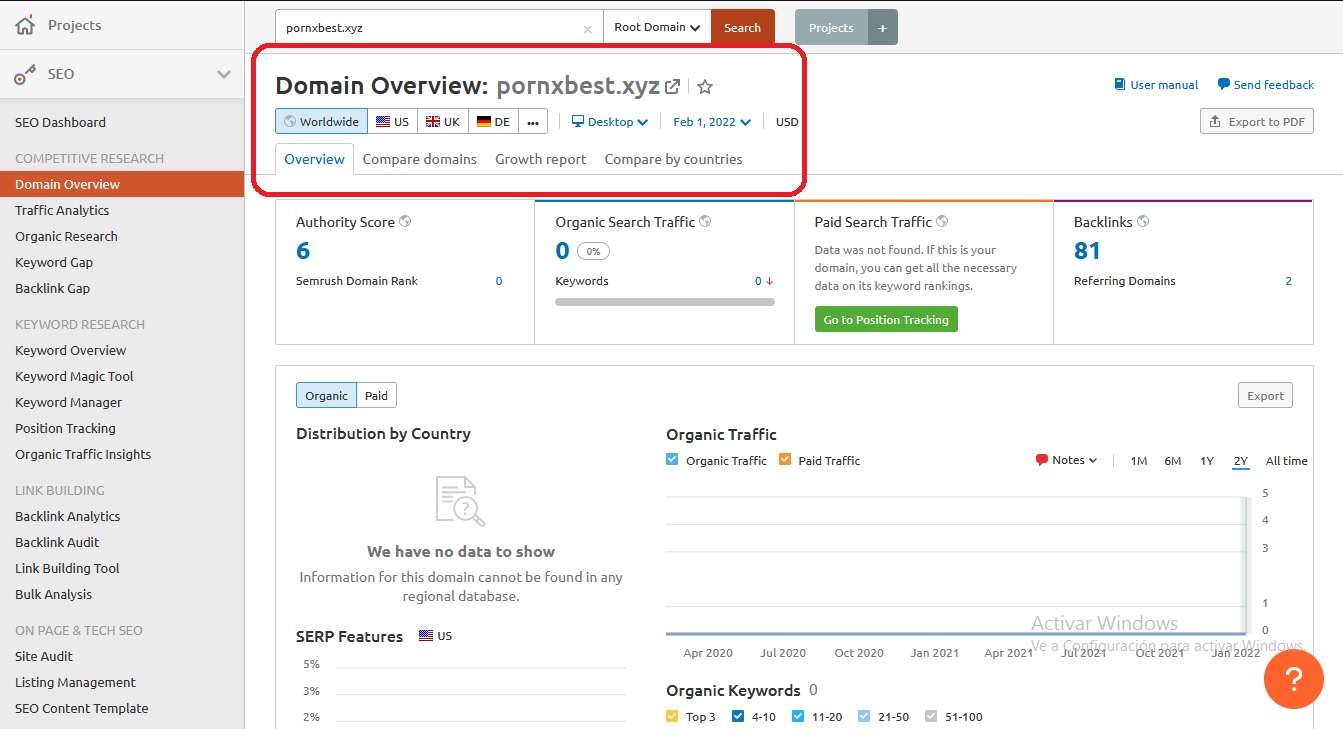Viewport: 1343px width, 729px height.
Task: Switch to the Compare domains tab
Action: point(420,159)
